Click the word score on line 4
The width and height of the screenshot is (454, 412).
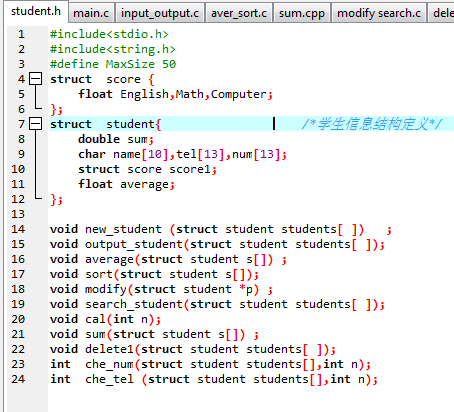point(123,79)
